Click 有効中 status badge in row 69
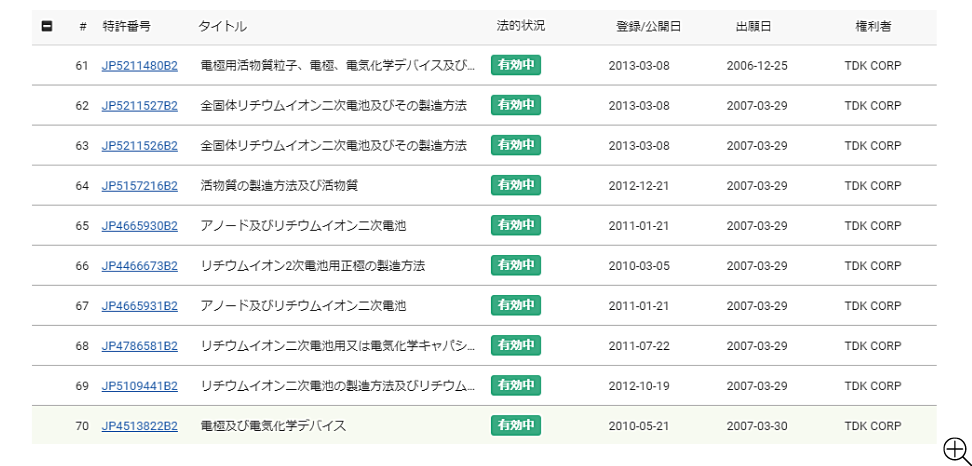Viewport: 972px width, 466px height. (516, 385)
